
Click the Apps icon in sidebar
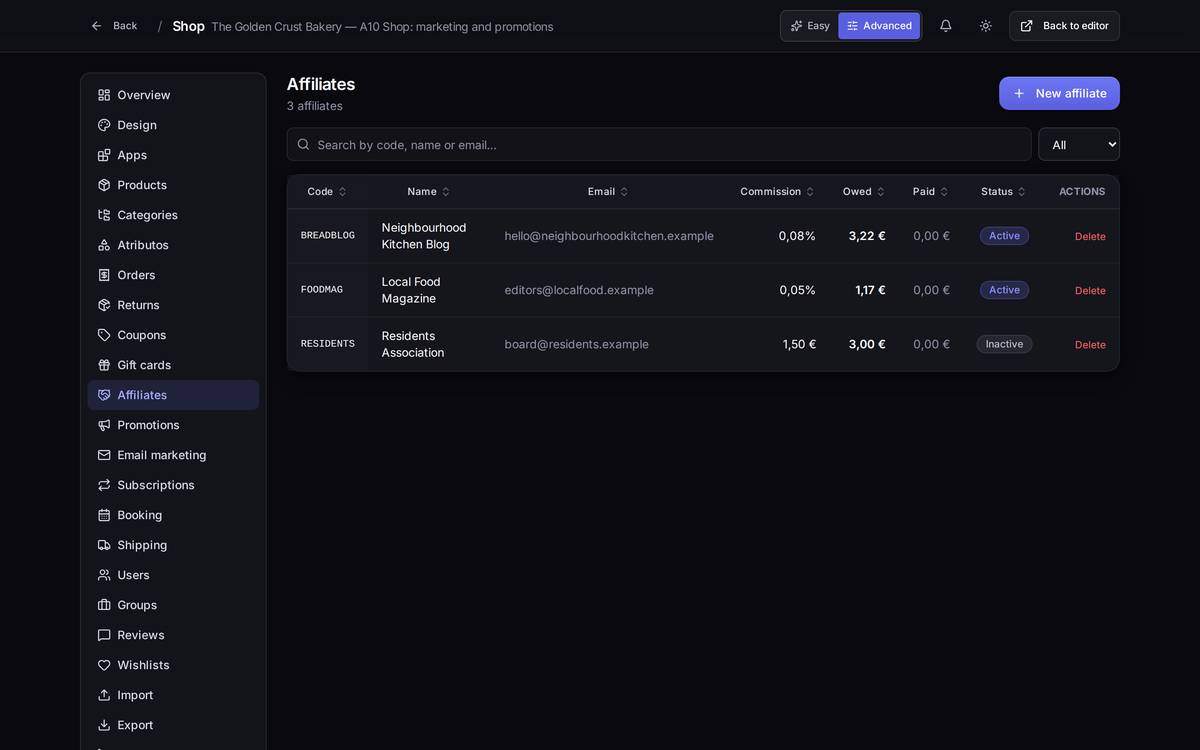click(104, 155)
